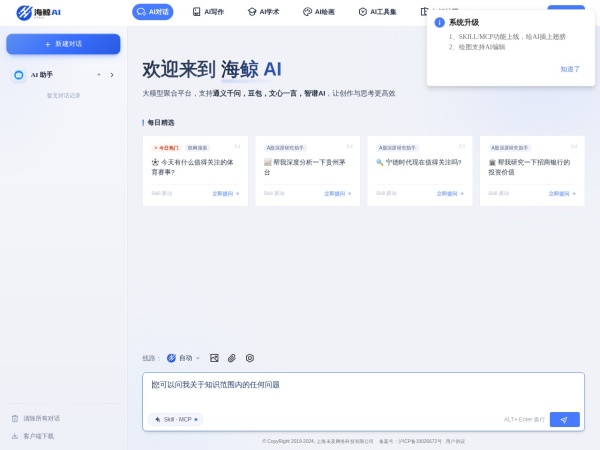Select the AI工具集 tab
600x450 pixels.
377,12
